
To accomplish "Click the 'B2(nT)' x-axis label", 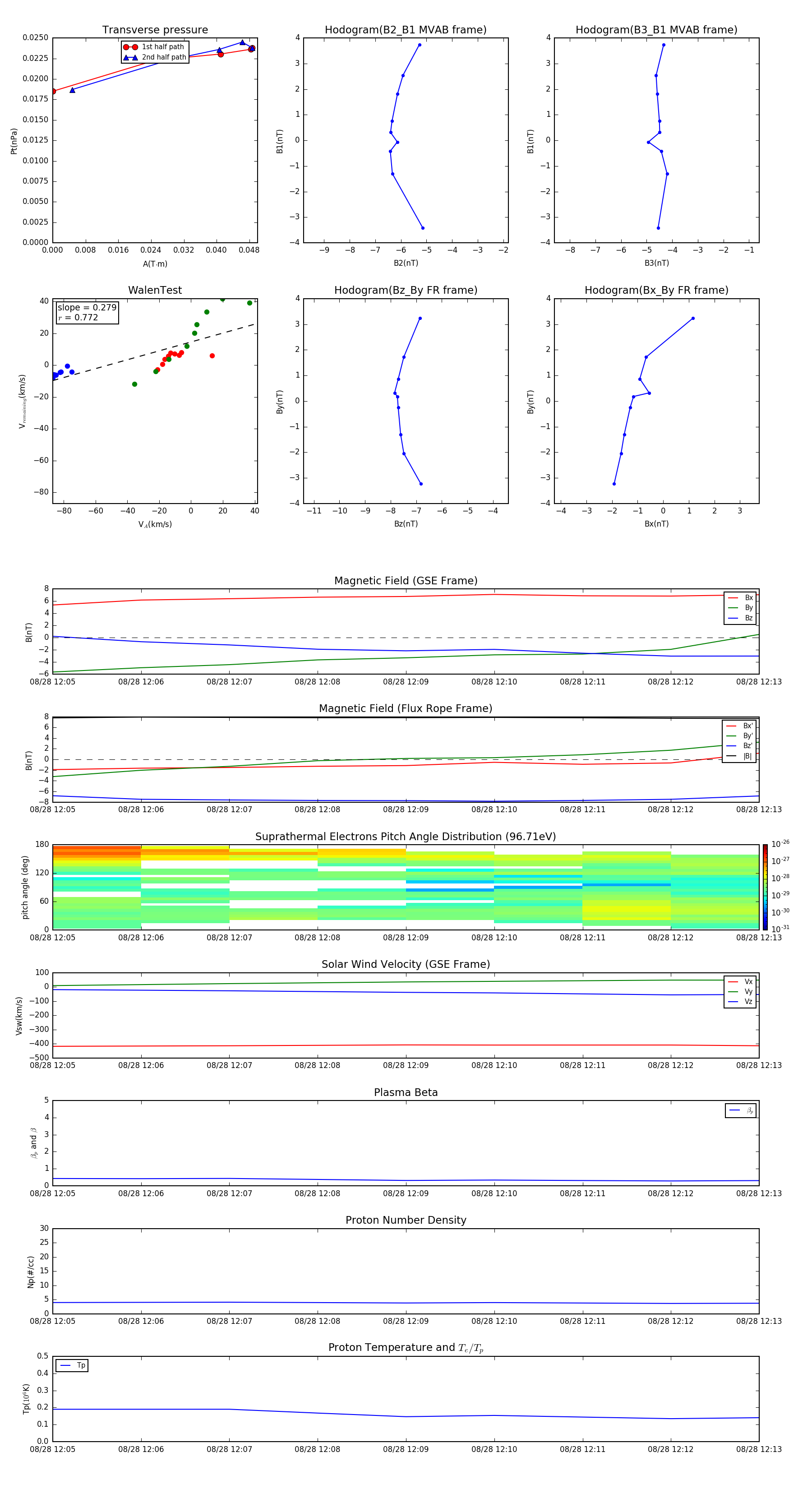I will coord(406,263).
